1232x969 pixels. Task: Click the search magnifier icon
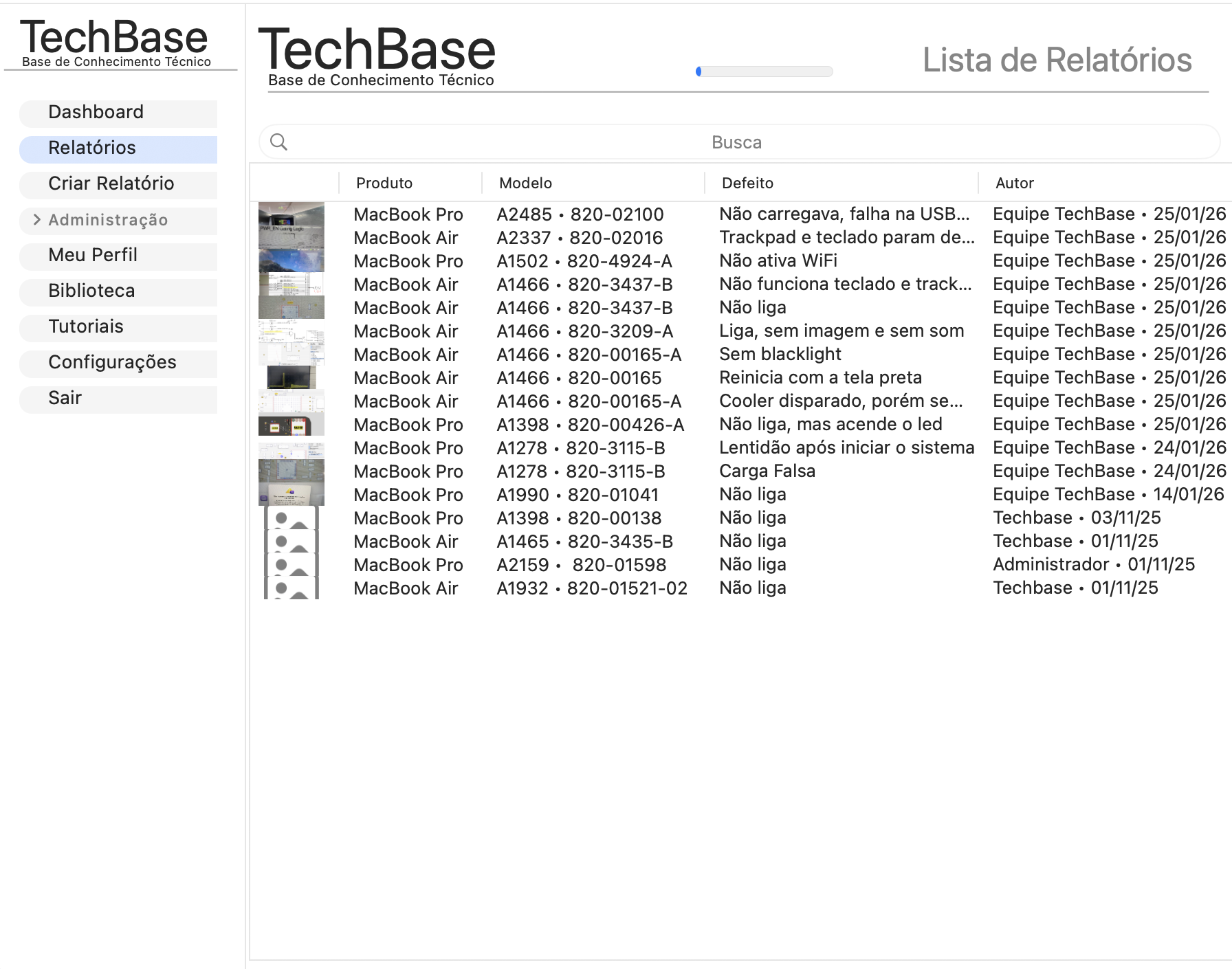[x=280, y=142]
